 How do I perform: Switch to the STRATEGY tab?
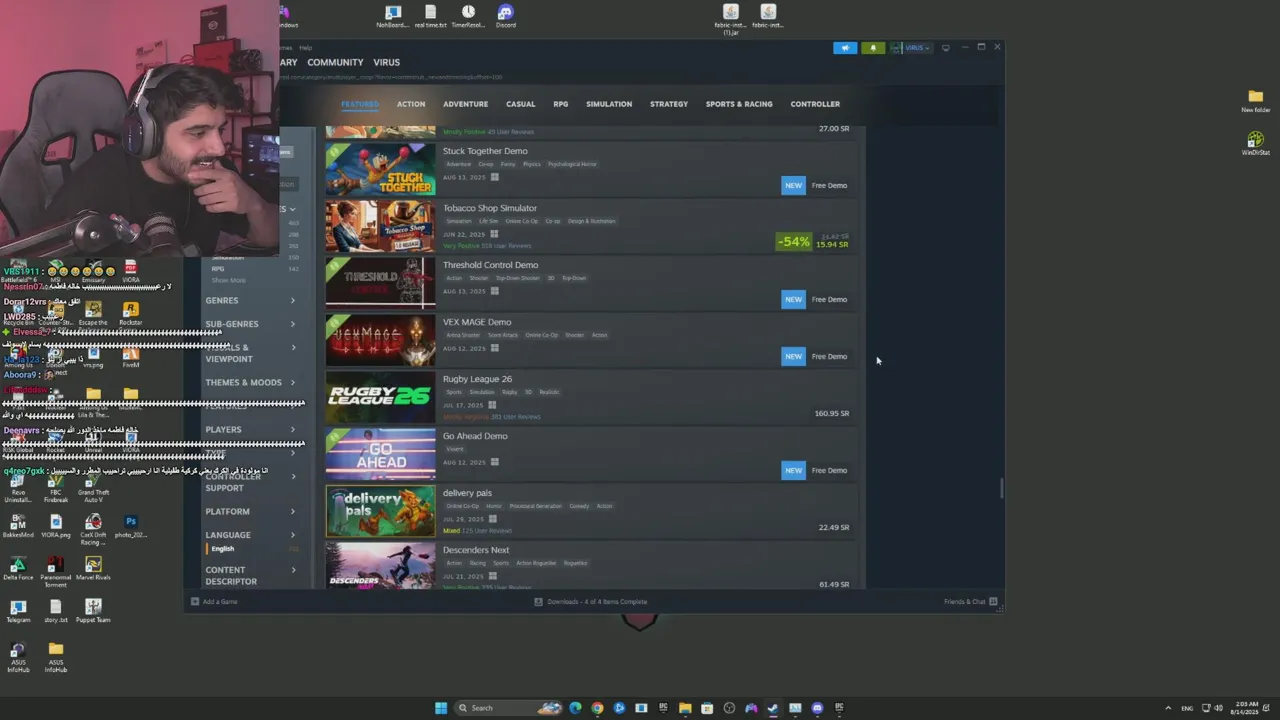669,104
